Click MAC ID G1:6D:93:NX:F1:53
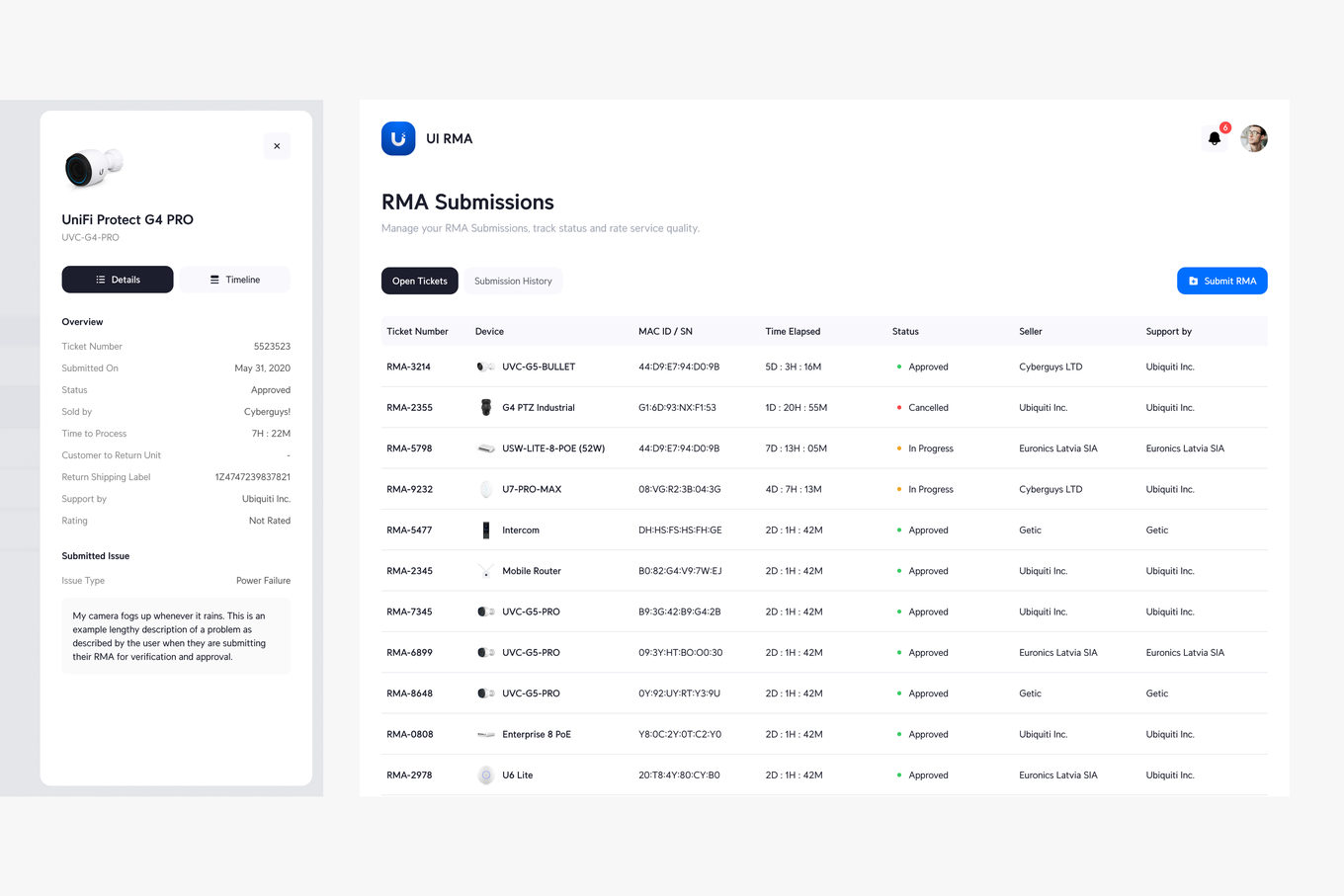The width and height of the screenshot is (1344, 896). 677,407
